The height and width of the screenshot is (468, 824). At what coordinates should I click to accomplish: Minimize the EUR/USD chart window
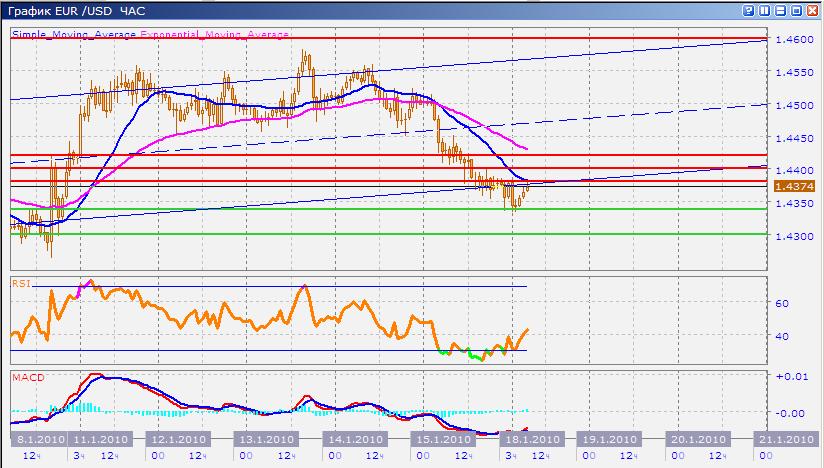coord(780,10)
